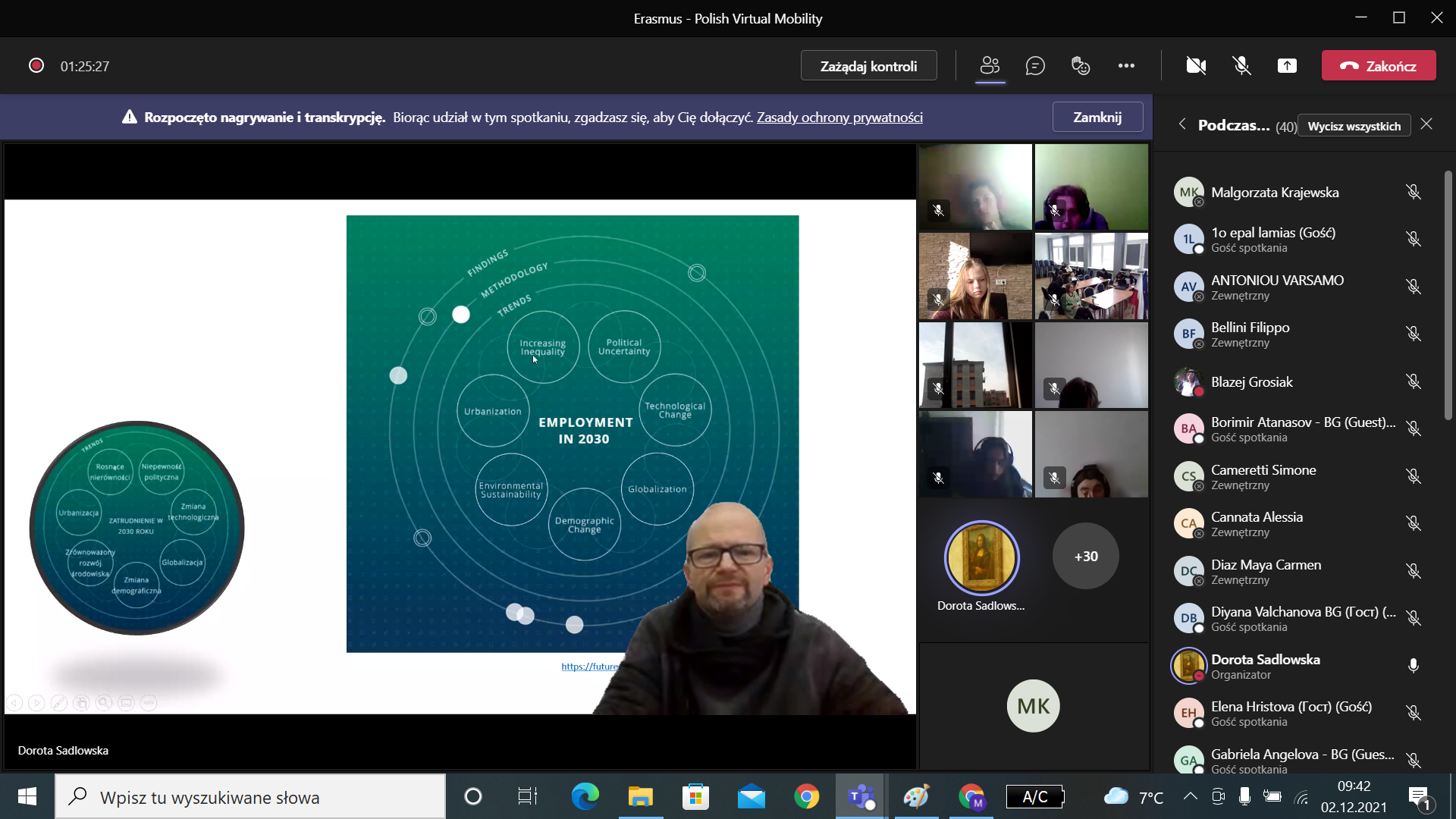Click the A/C battery indicator
Viewport: 1456px width, 819px height.
coord(1035,796)
